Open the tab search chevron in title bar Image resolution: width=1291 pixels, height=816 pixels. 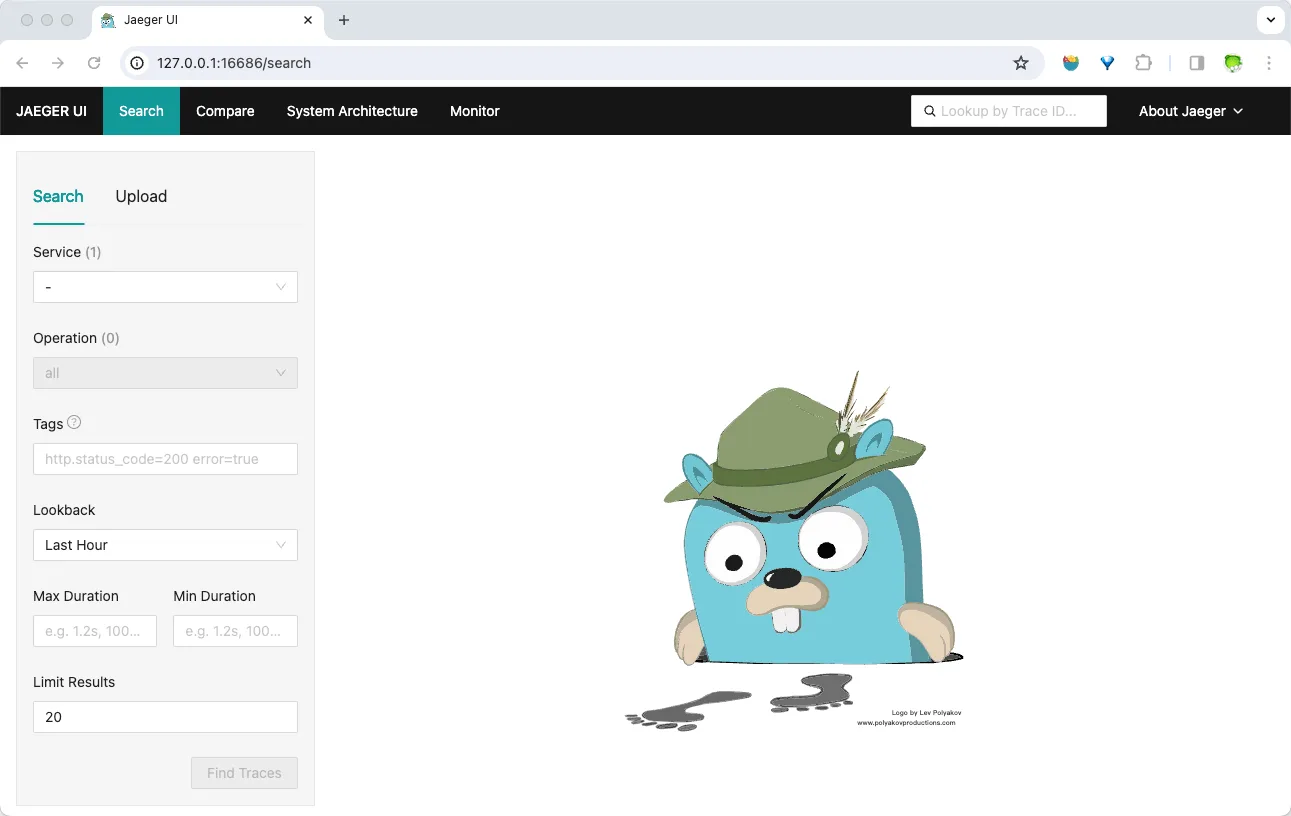coord(1270,20)
